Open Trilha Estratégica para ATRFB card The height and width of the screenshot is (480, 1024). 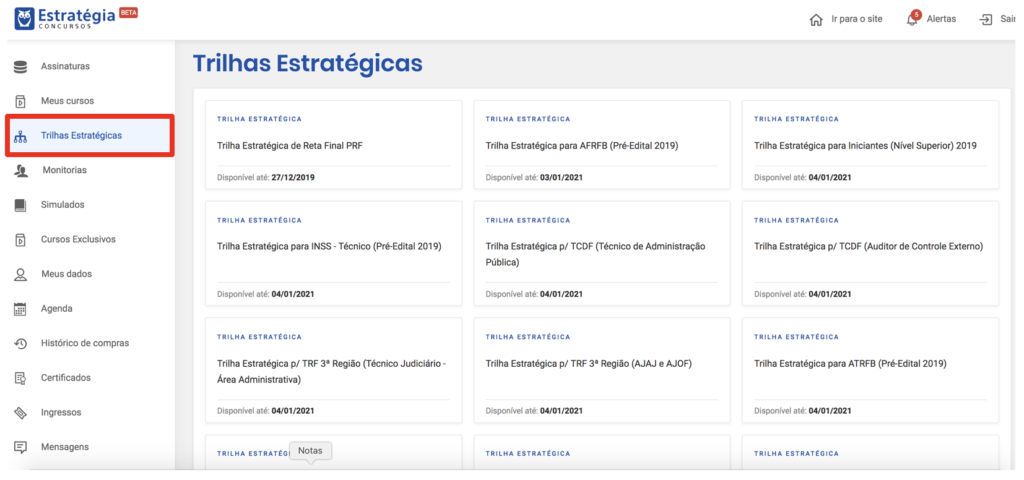tap(871, 370)
